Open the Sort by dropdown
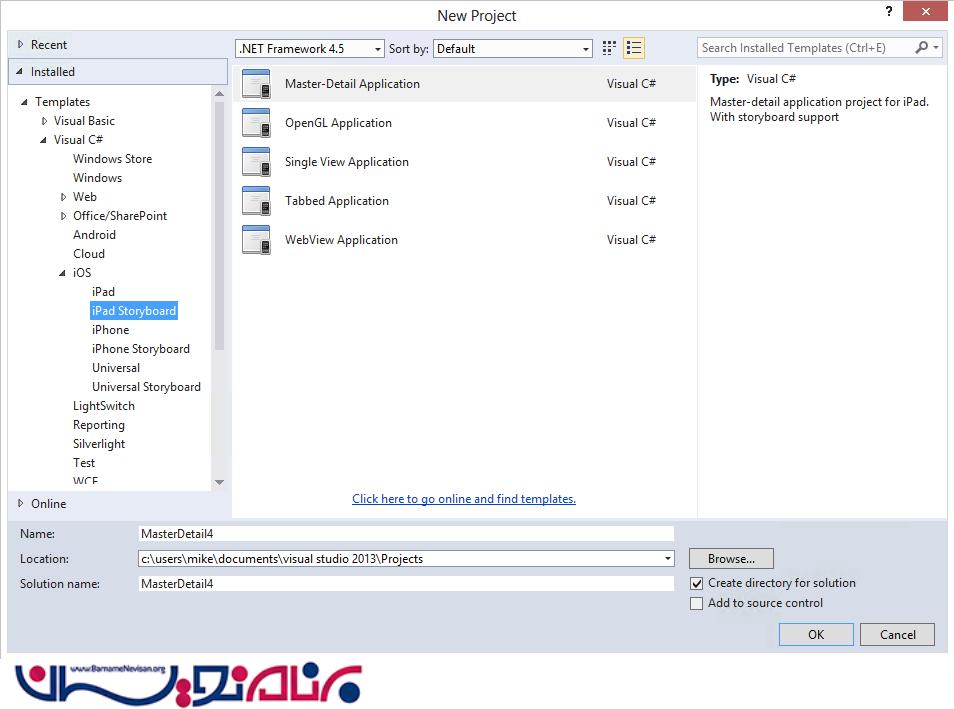This screenshot has width=954, height=709. pos(513,49)
